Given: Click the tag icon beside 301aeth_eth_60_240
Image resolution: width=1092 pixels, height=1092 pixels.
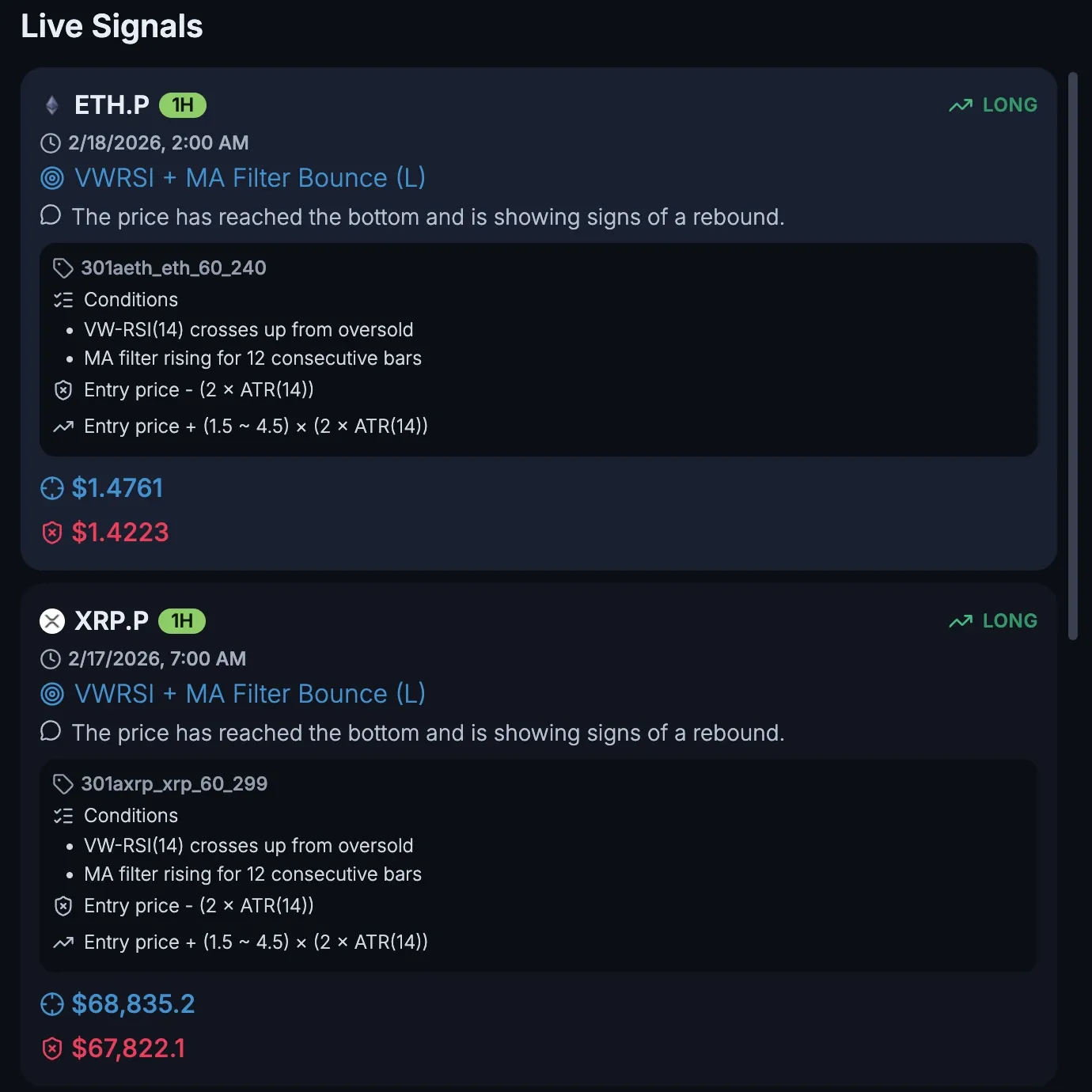Looking at the screenshot, I should [x=63, y=268].
